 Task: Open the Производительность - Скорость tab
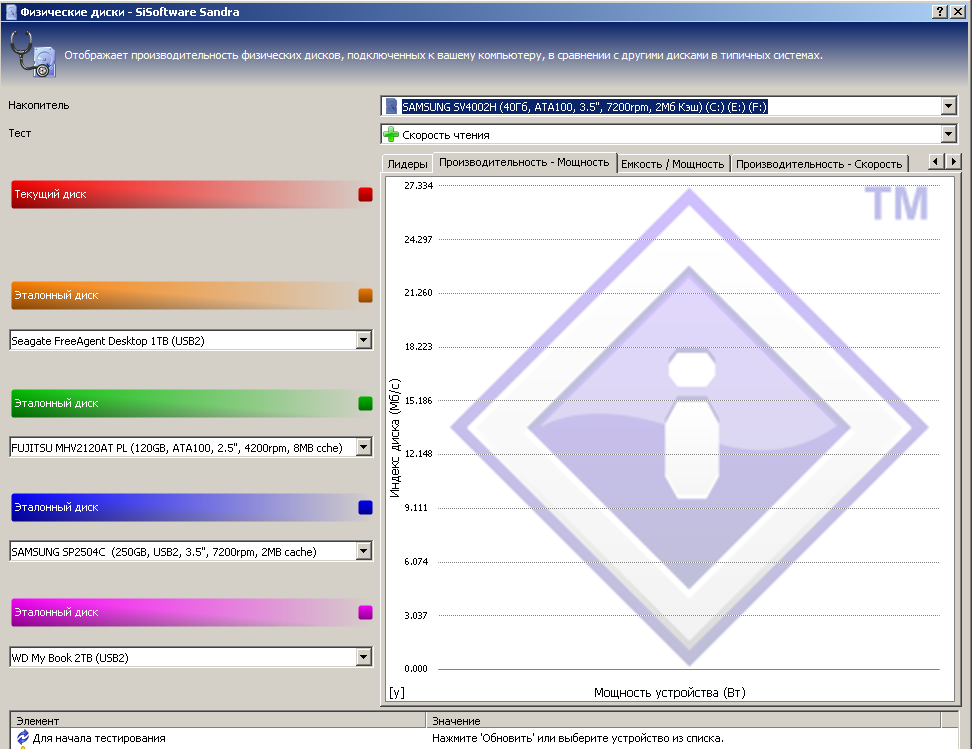[x=819, y=164]
